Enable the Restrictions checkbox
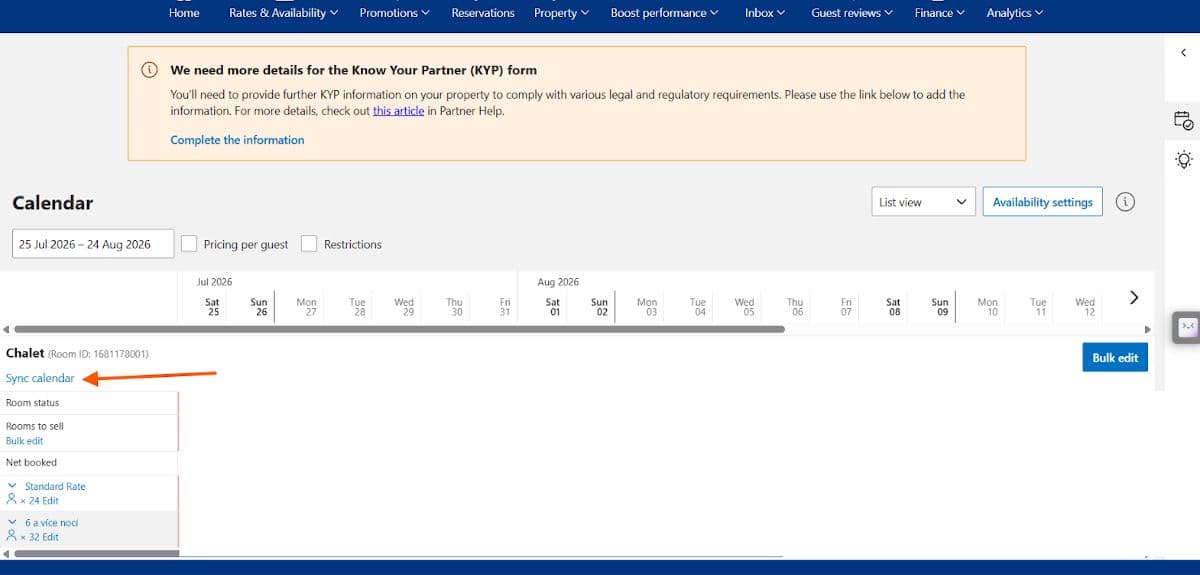The height and width of the screenshot is (575, 1200). [309, 244]
